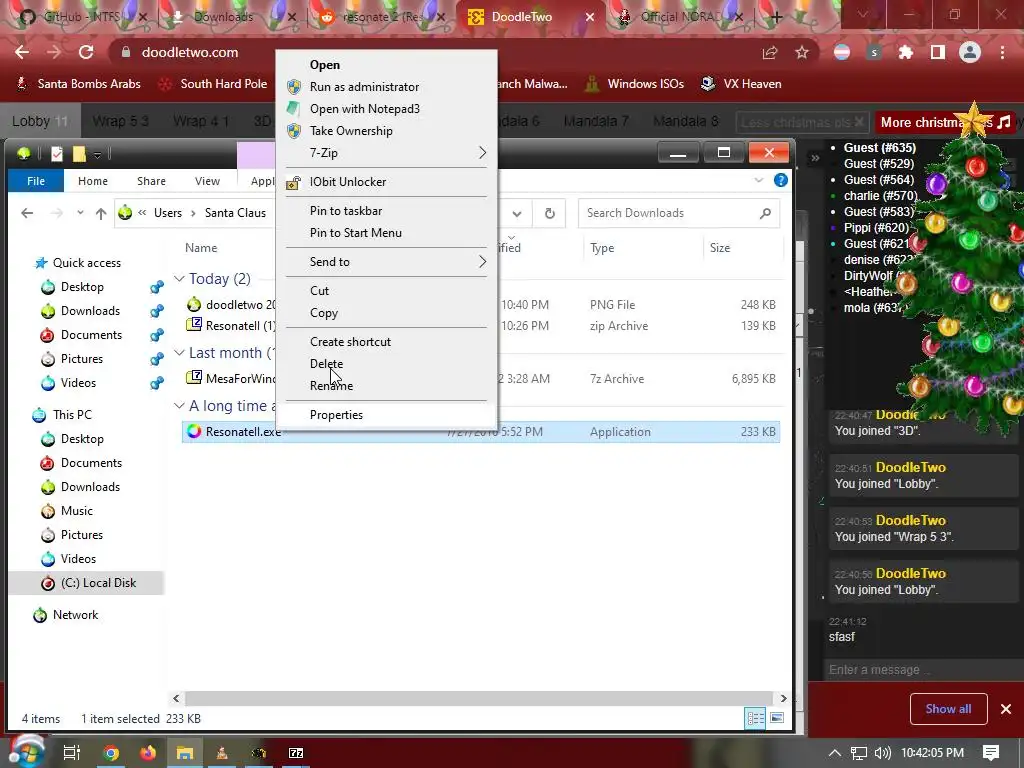
Task: Collapse the Last month group
Action: coord(179,353)
